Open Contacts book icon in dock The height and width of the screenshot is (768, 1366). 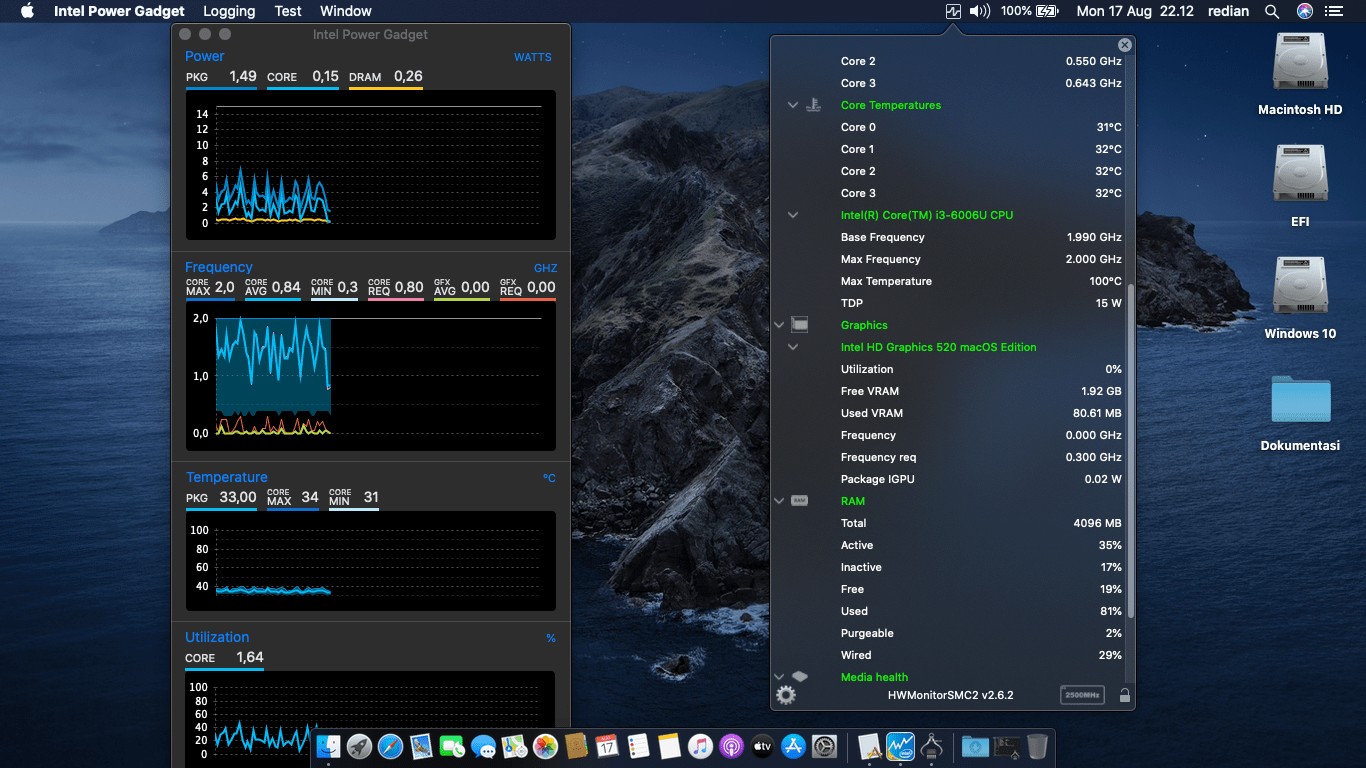pos(576,746)
